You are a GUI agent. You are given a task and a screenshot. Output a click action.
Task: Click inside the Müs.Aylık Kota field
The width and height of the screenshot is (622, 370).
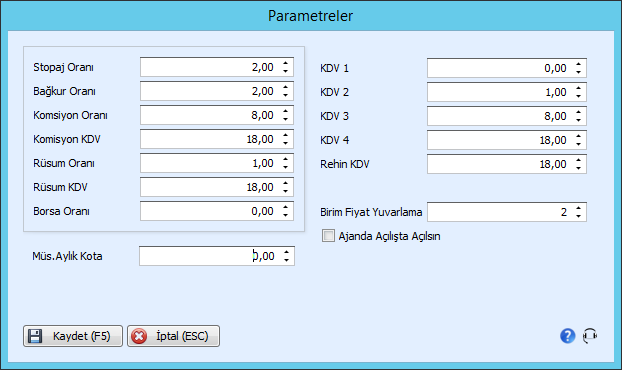click(217, 256)
